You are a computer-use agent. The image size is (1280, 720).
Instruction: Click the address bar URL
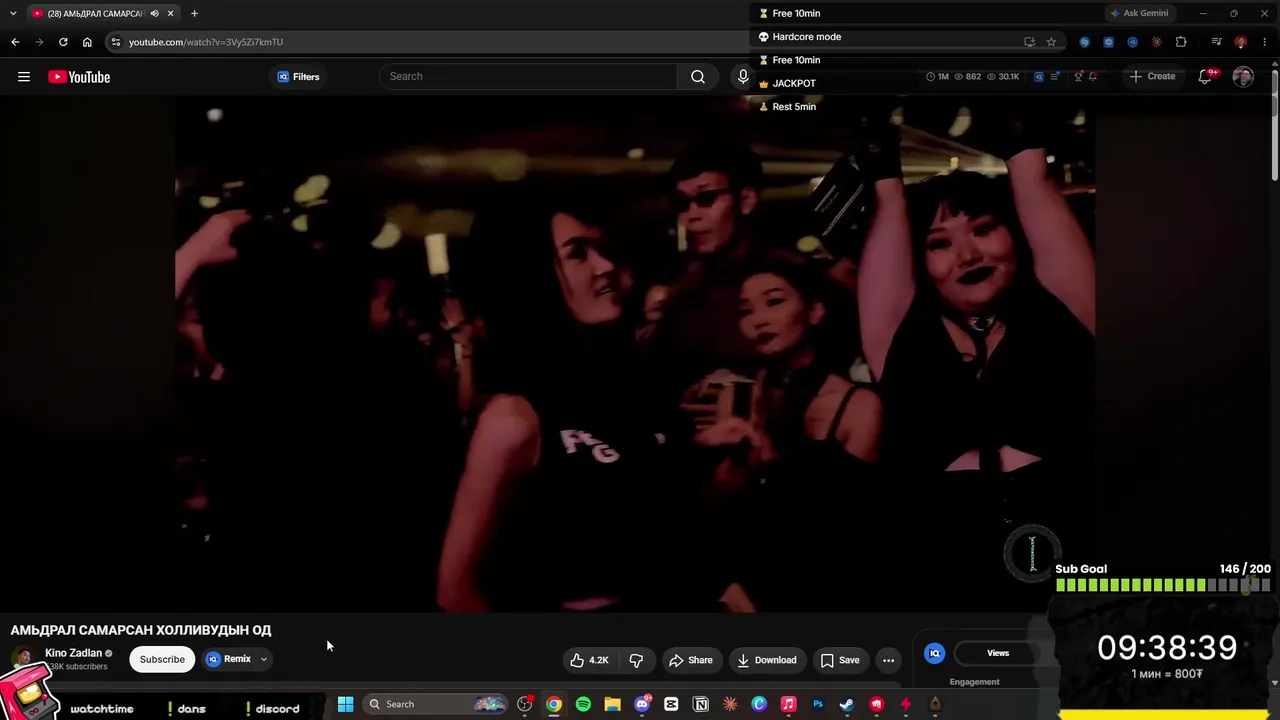(206, 42)
